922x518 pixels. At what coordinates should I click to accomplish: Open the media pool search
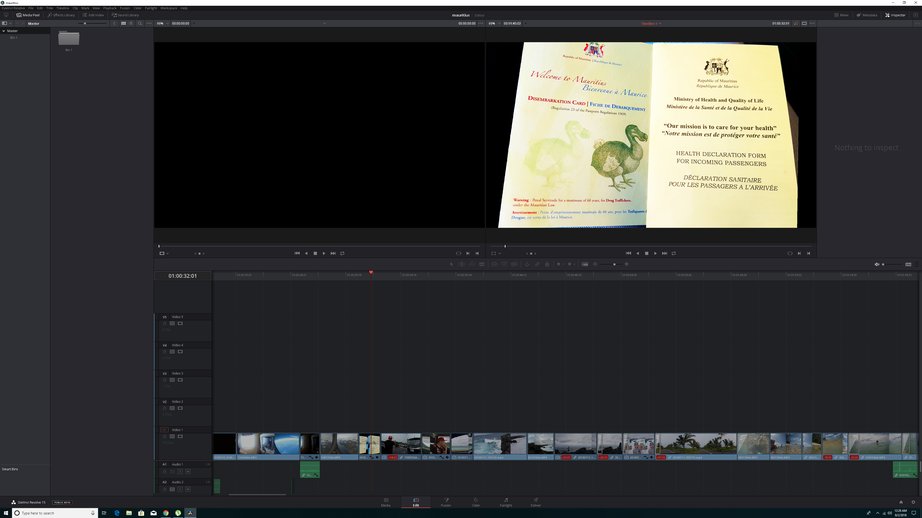pyautogui.click(x=139, y=24)
